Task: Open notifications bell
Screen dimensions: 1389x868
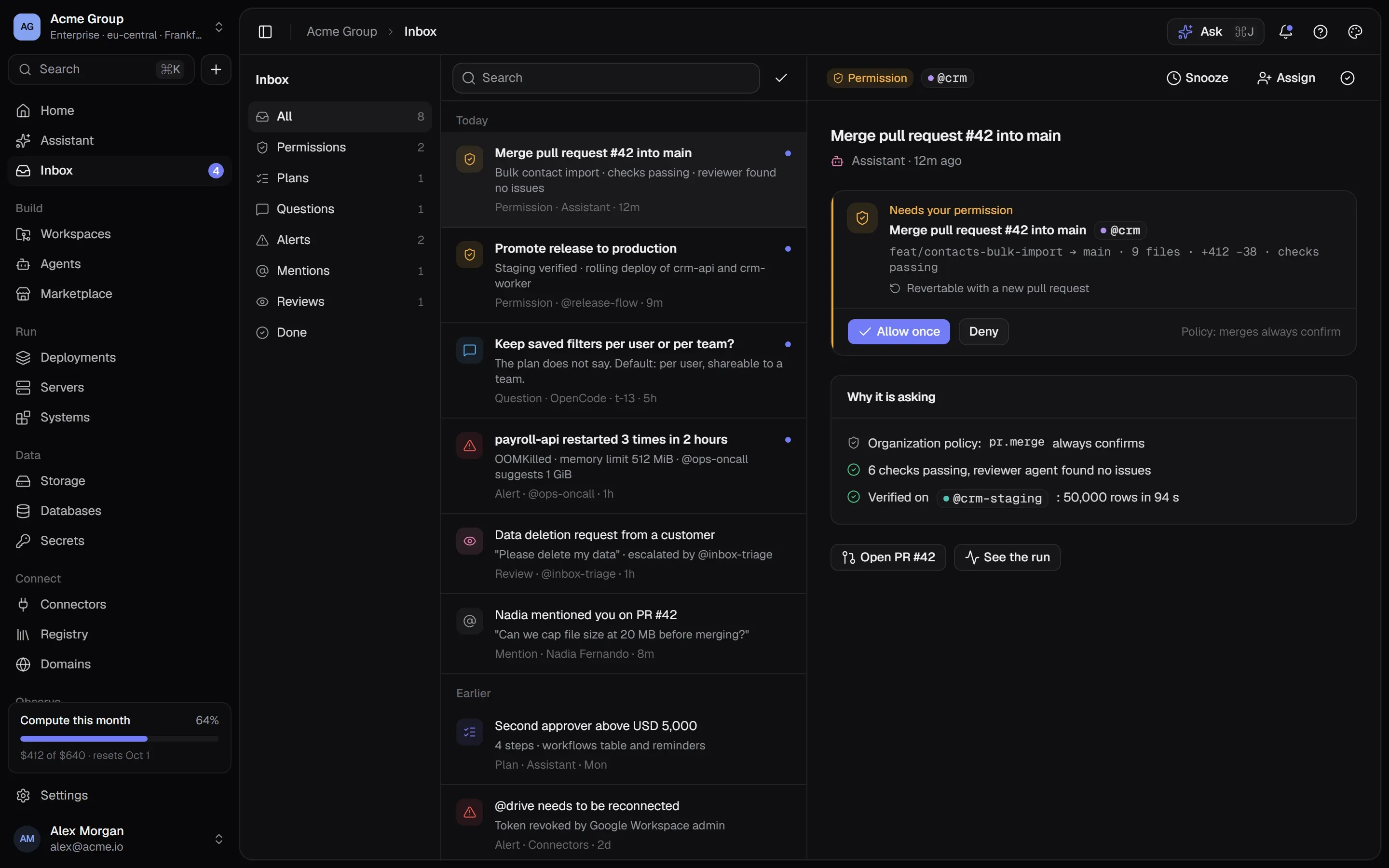Action: [1286, 31]
